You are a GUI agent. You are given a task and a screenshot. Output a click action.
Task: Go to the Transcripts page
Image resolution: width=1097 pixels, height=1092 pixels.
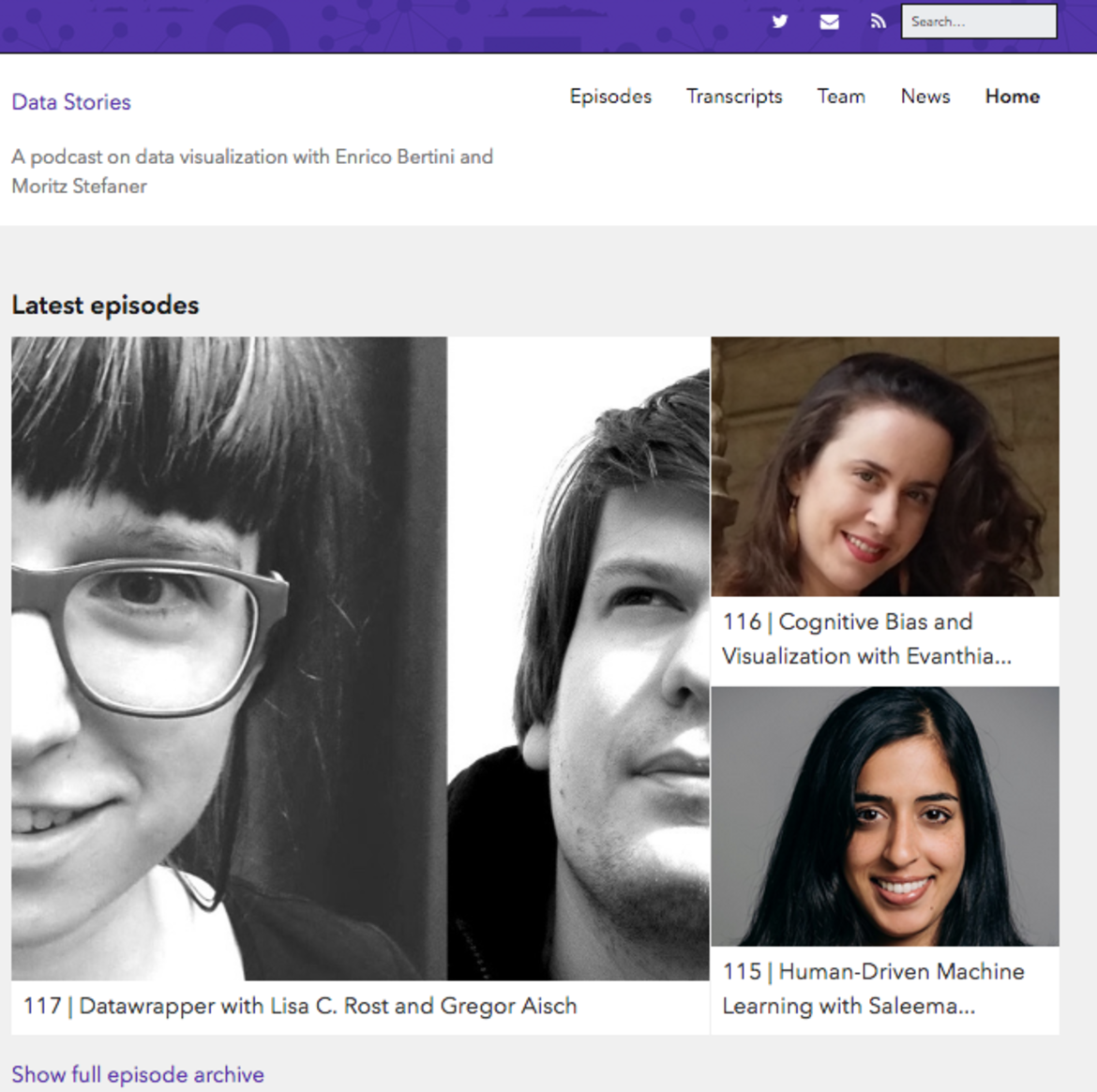click(x=734, y=97)
